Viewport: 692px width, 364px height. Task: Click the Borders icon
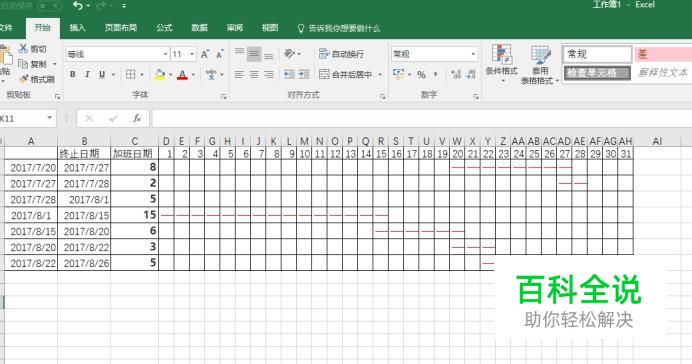pos(131,74)
